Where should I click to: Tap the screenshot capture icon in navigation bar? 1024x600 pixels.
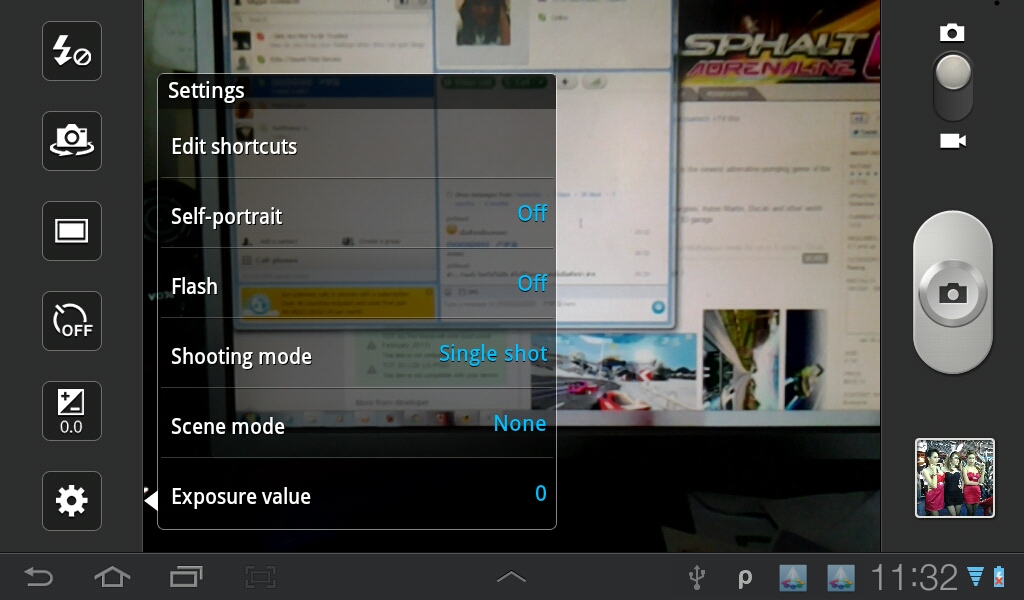[x=260, y=577]
